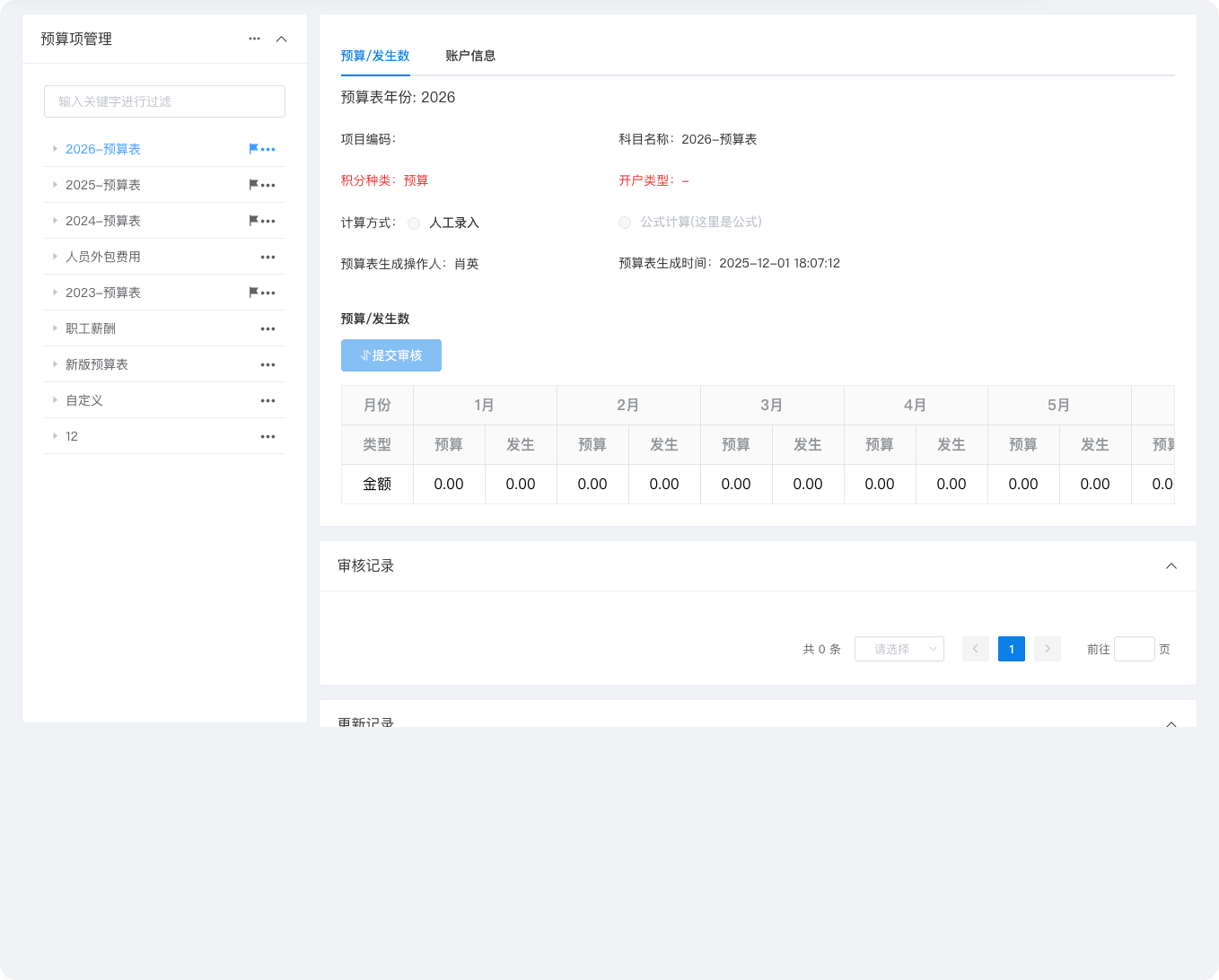Click the flag icon beside 2023-预算表
Viewport: 1219px width, 980px height.
pos(253,293)
